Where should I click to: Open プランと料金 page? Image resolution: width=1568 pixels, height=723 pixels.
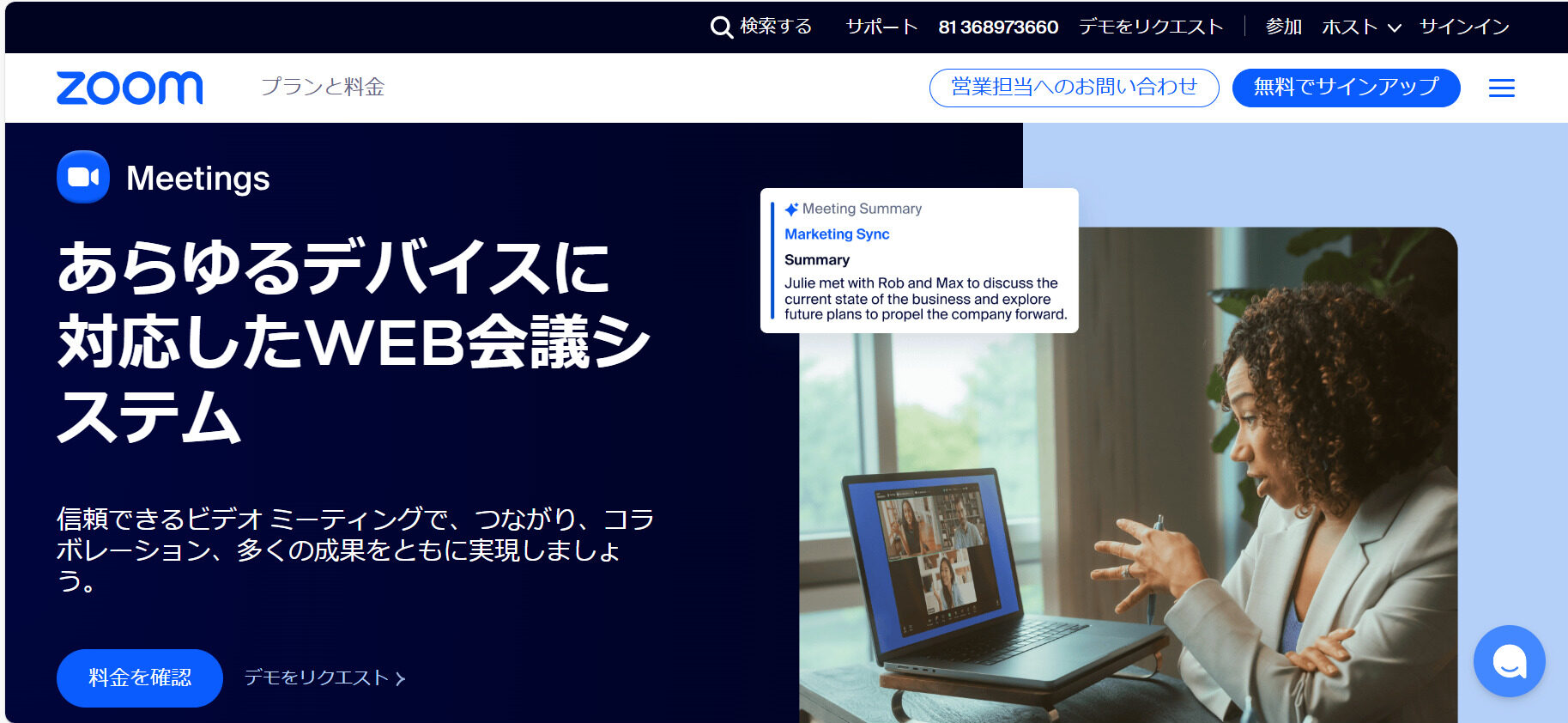click(x=323, y=87)
